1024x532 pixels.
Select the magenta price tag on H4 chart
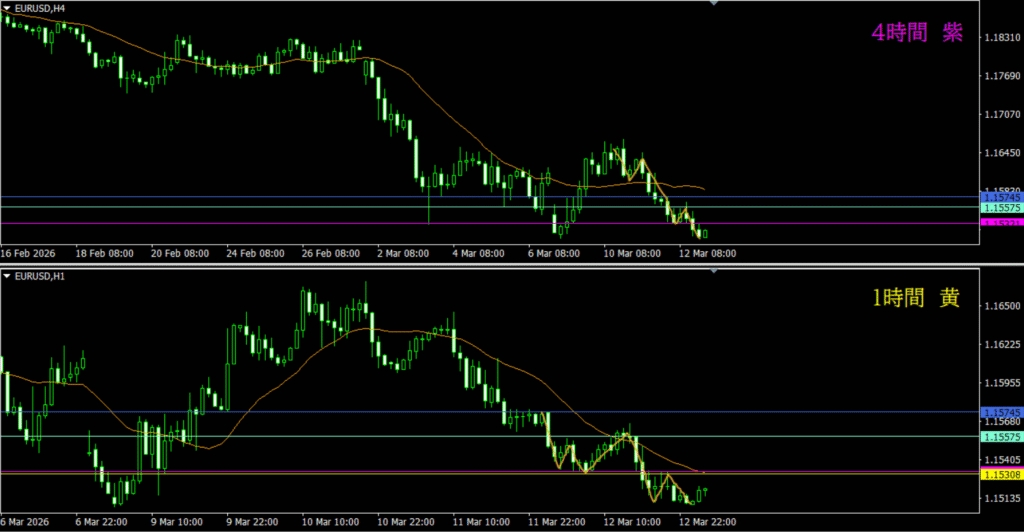tap(1001, 224)
